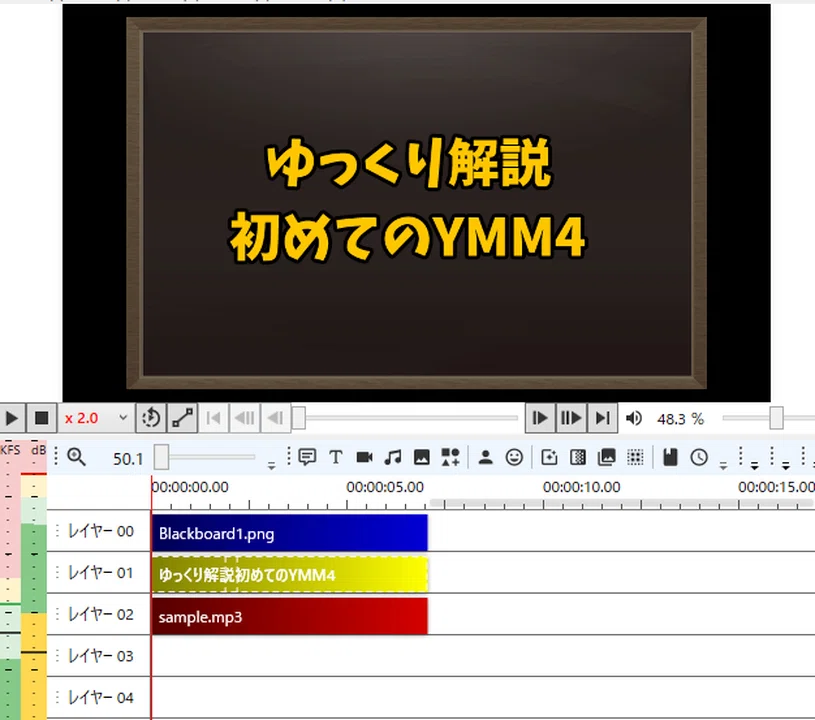Add a frame buffer item with the stacked images icon

(607, 457)
